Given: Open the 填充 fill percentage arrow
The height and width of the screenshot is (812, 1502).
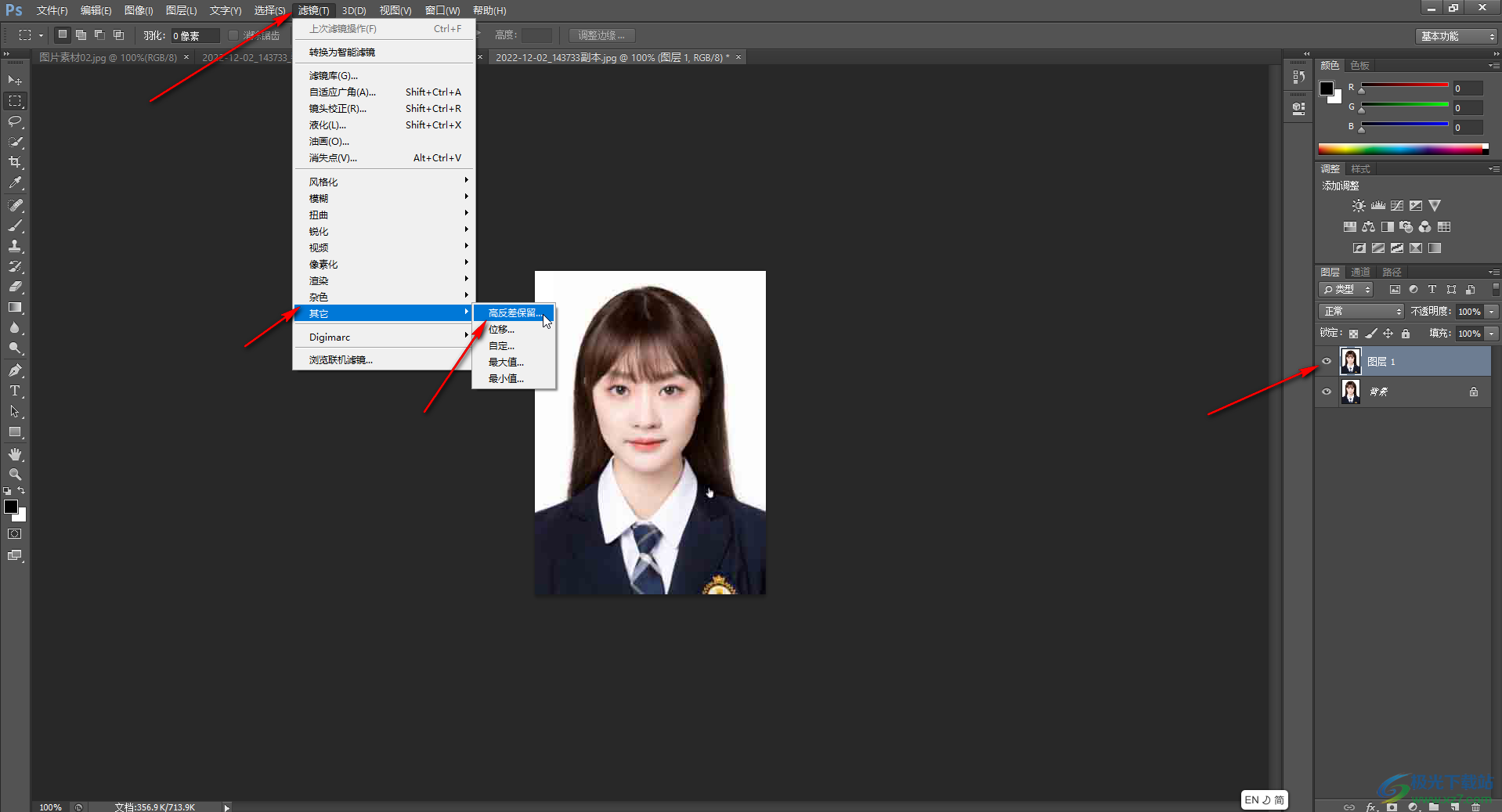Looking at the screenshot, I should 1492,334.
